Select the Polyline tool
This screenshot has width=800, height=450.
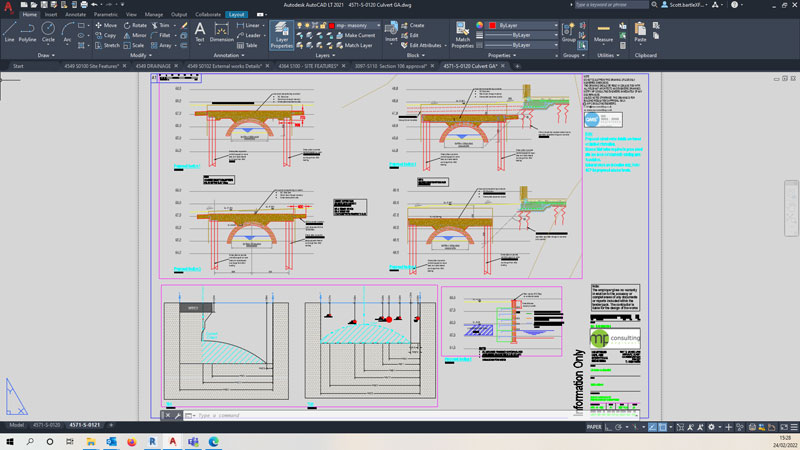click(x=29, y=31)
